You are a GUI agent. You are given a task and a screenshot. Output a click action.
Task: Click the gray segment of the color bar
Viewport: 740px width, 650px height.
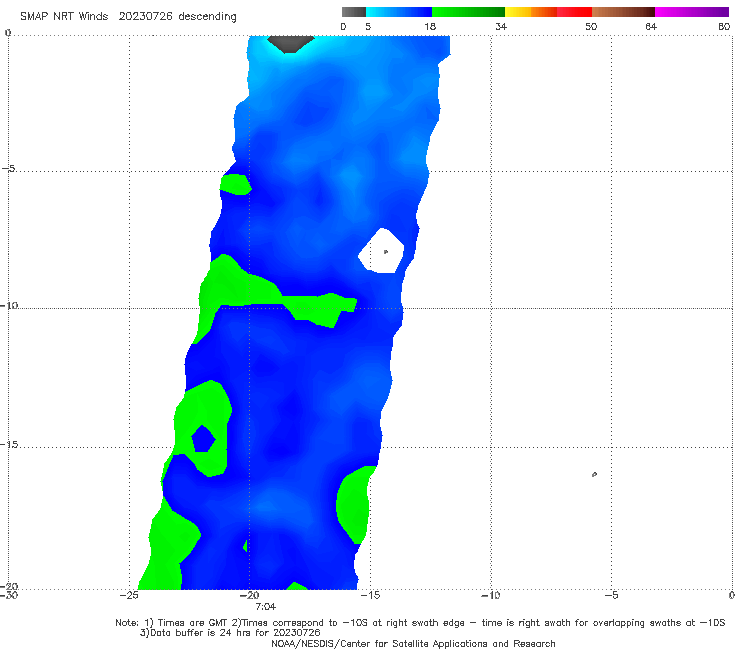(353, 12)
